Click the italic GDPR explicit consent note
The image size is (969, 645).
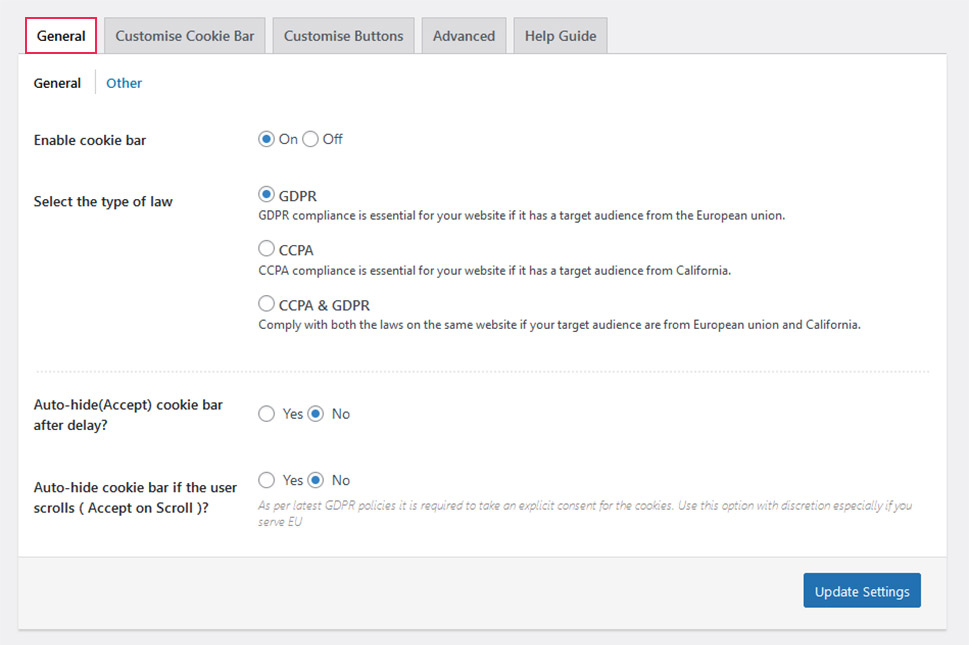584,513
